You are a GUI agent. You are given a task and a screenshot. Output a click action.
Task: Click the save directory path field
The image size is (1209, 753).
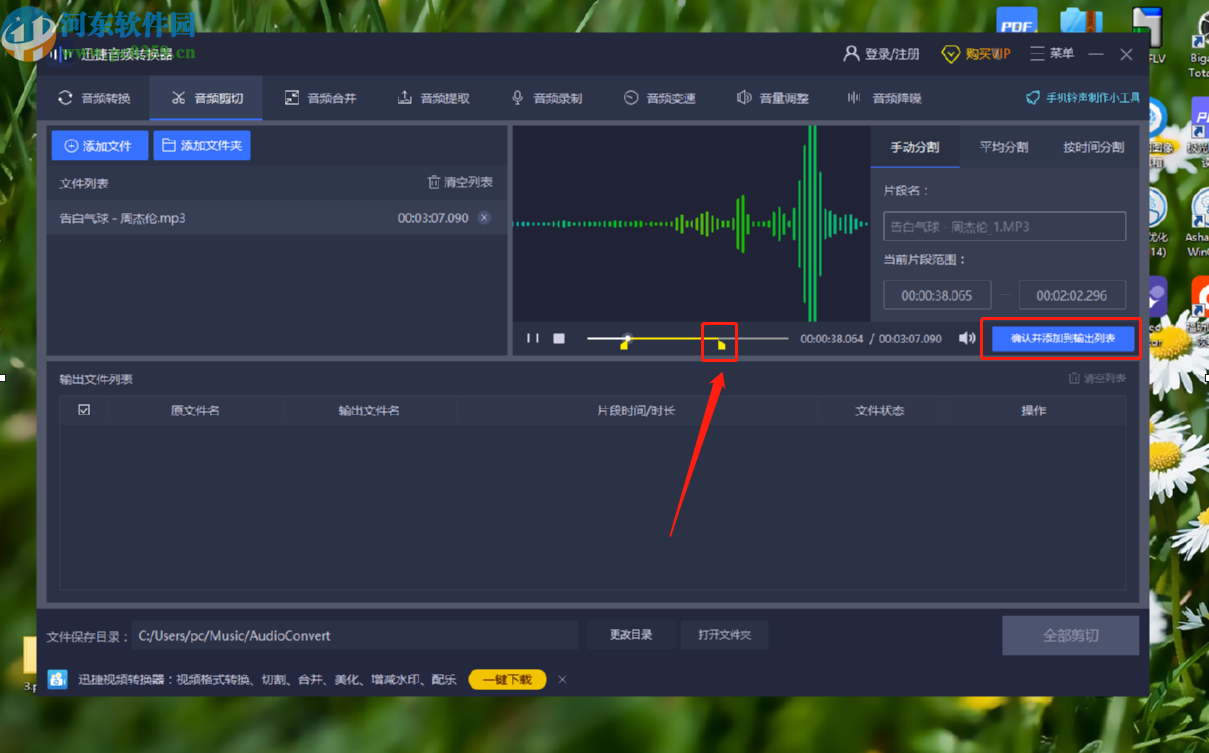(x=354, y=635)
